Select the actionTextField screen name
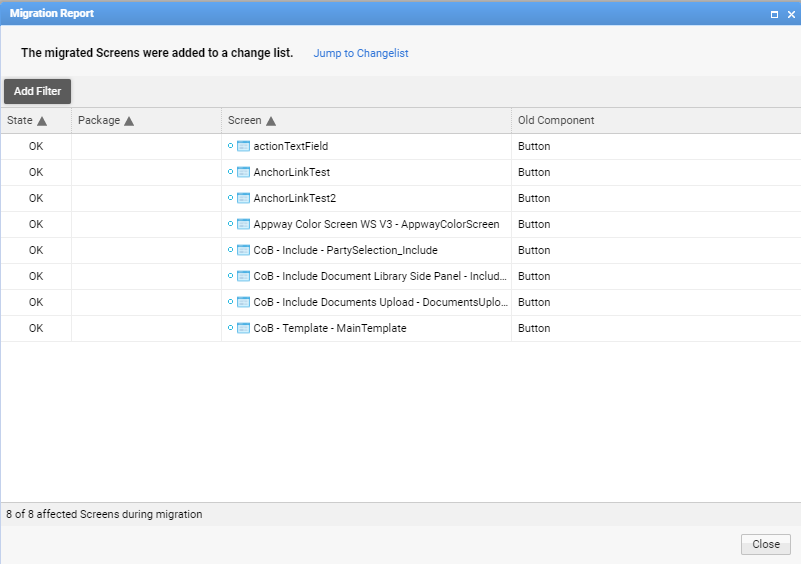Image resolution: width=801 pixels, height=564 pixels. [291, 146]
